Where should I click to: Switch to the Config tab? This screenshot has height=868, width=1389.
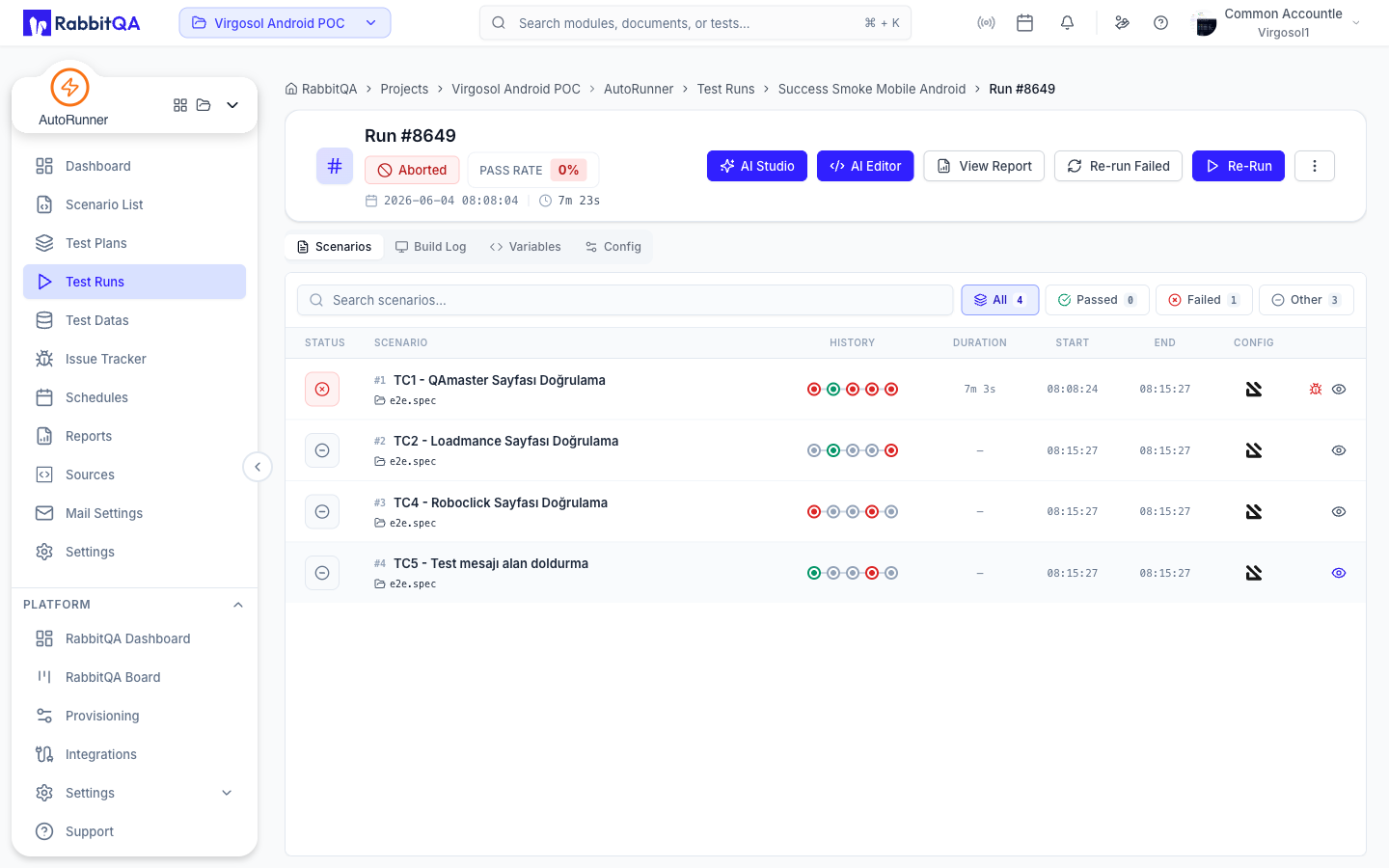click(613, 247)
